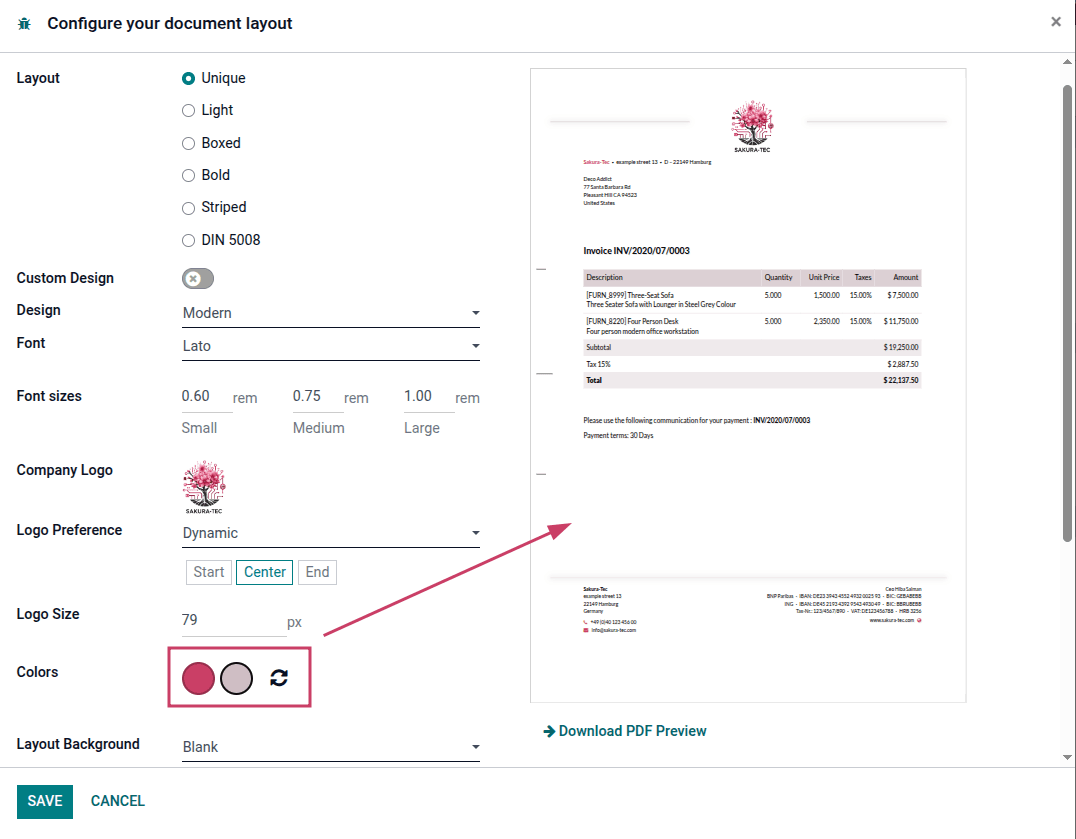Pick the primary pink color swatch
The height and width of the screenshot is (839, 1076).
pyautogui.click(x=198, y=678)
